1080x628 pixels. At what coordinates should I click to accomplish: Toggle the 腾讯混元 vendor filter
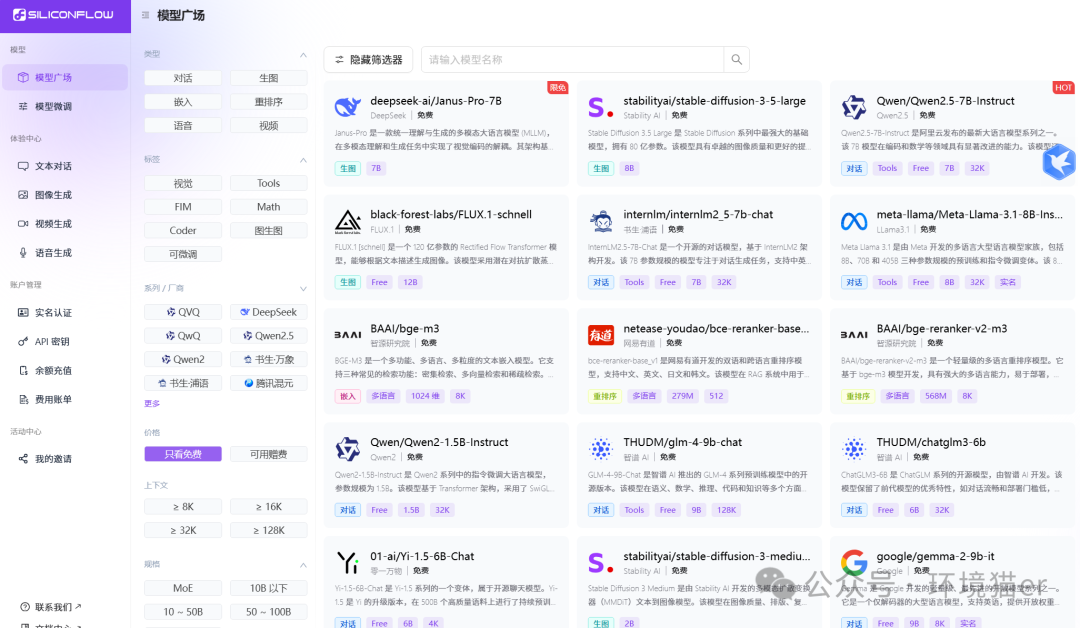[269, 383]
